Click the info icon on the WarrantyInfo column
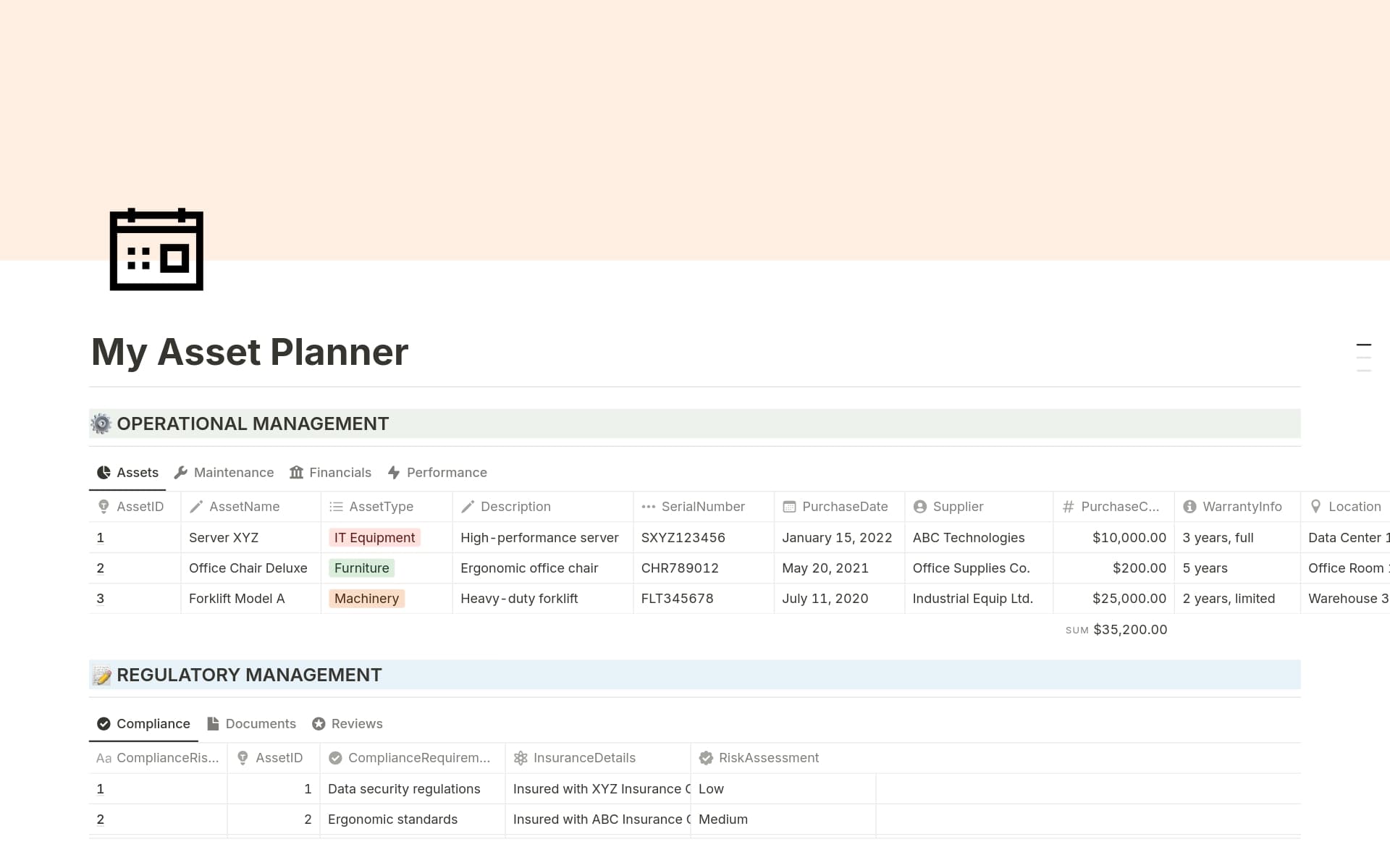Viewport: 1390px width, 868px height. [1189, 506]
